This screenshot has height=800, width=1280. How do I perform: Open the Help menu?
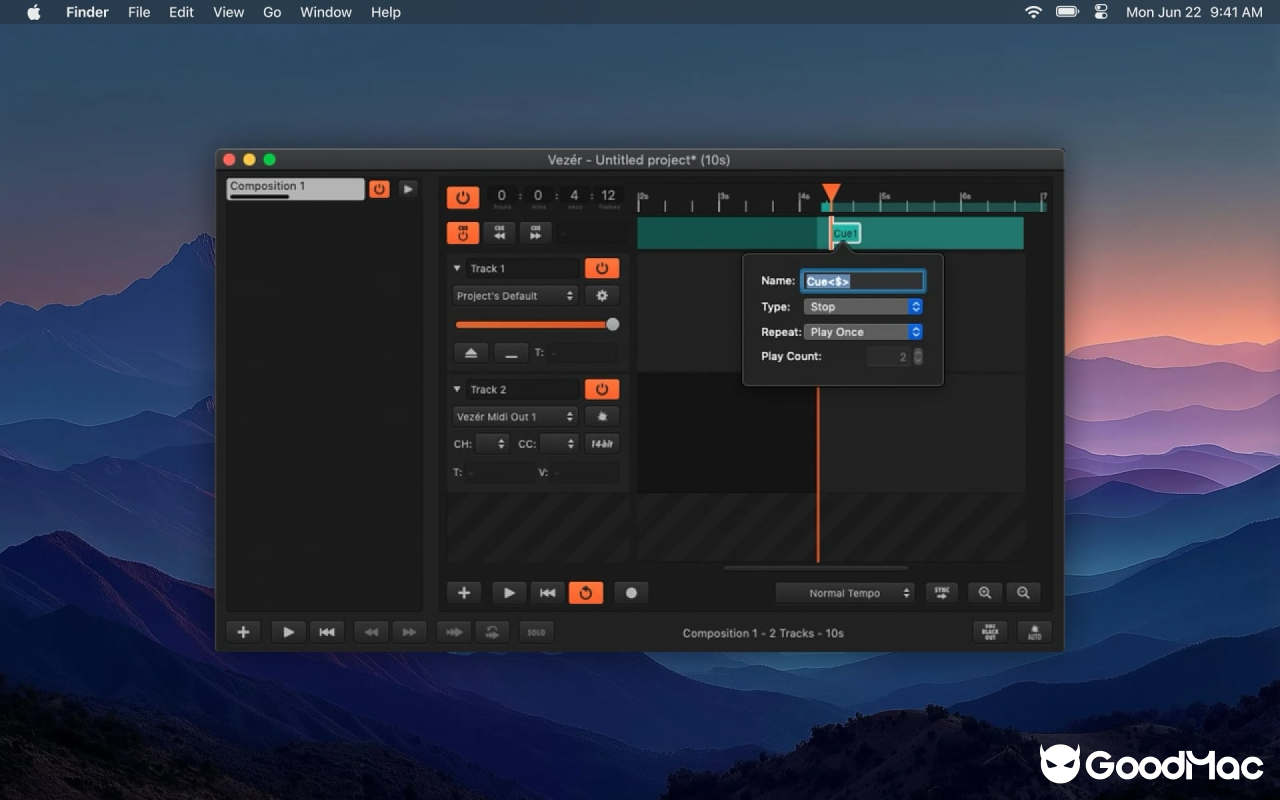(x=386, y=12)
